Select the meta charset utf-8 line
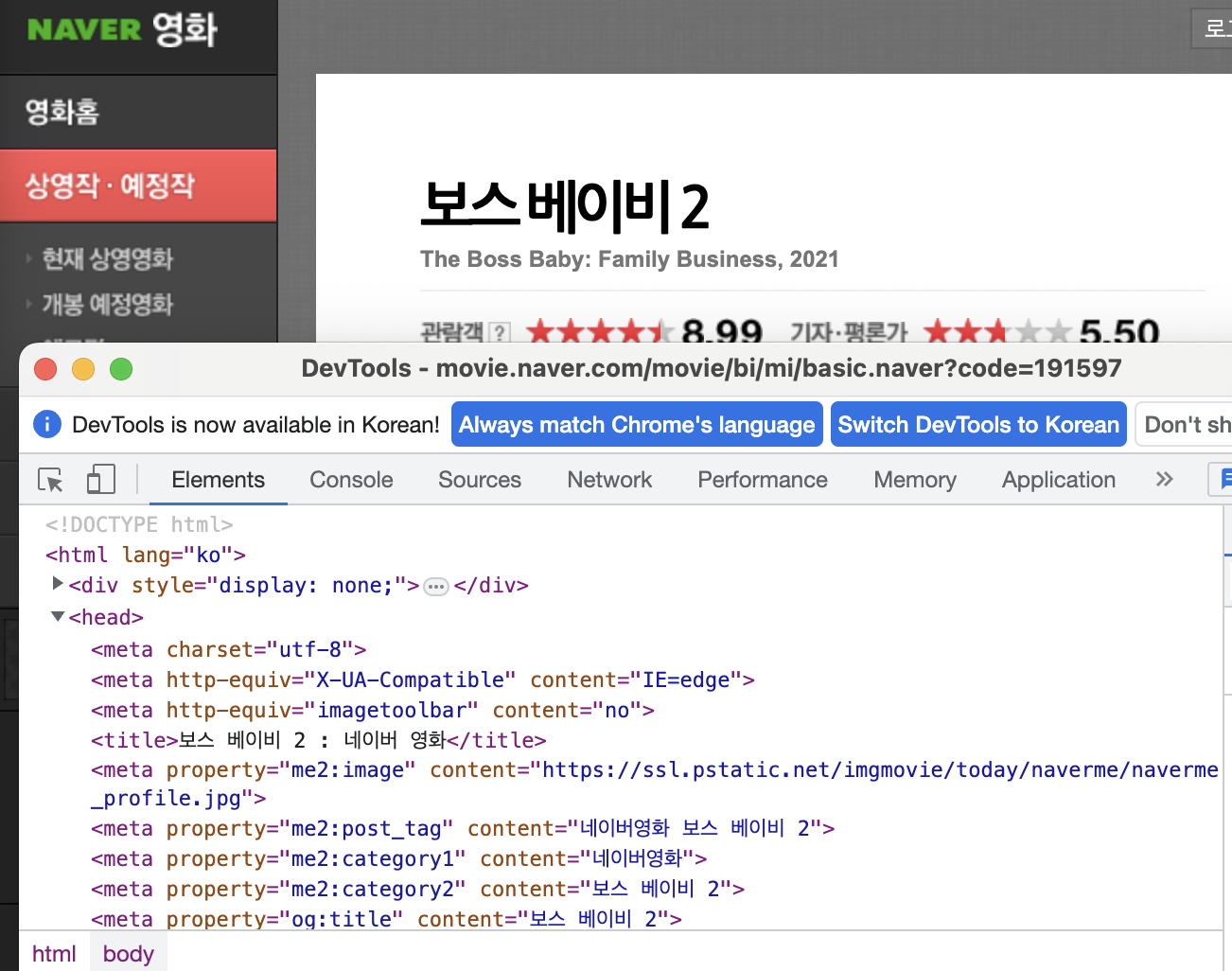Image resolution: width=1232 pixels, height=971 pixels. tap(229, 649)
